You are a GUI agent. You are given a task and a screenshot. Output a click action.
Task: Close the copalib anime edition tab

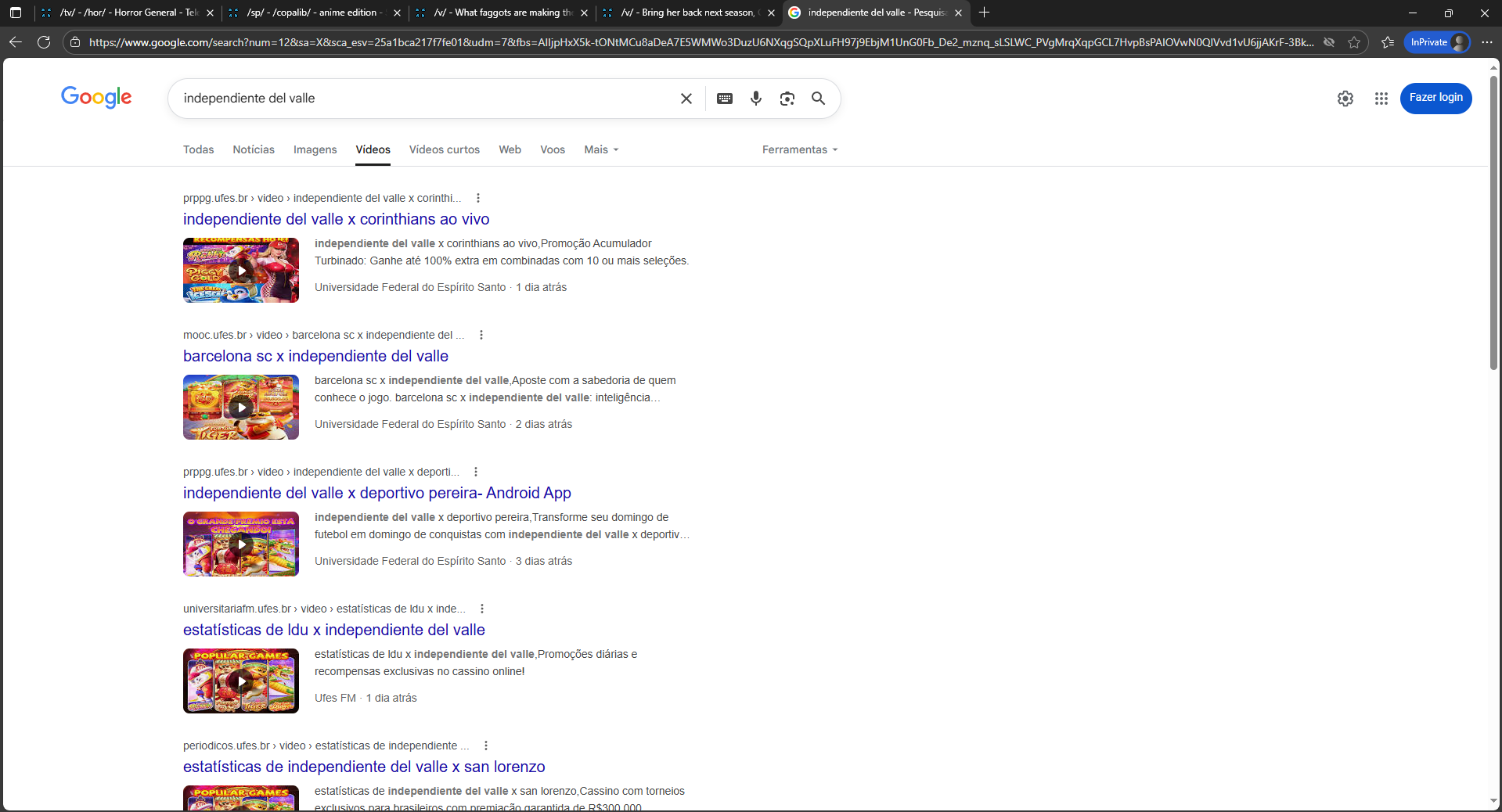[x=397, y=13]
